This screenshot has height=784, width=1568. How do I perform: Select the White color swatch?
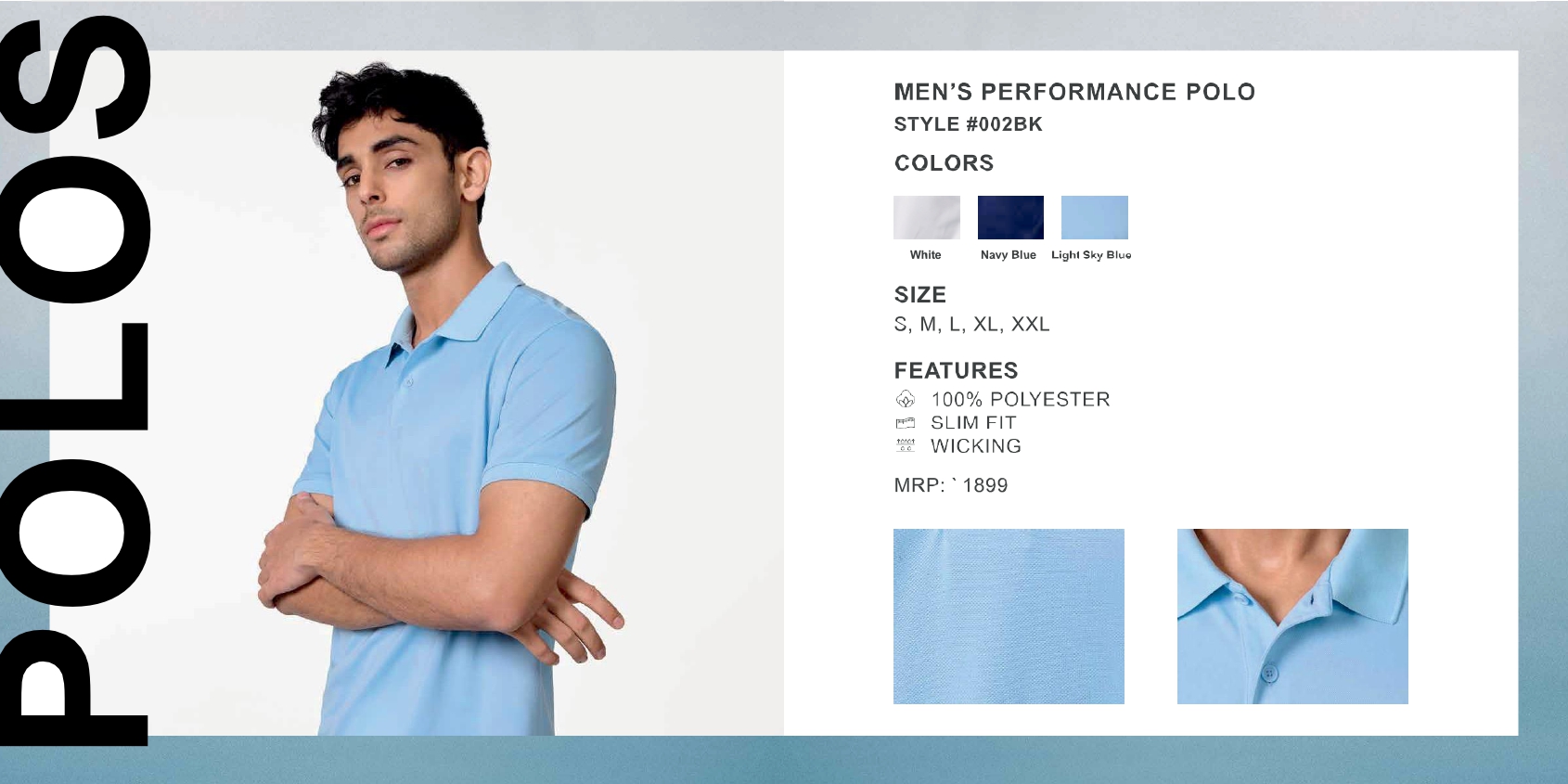click(927, 217)
